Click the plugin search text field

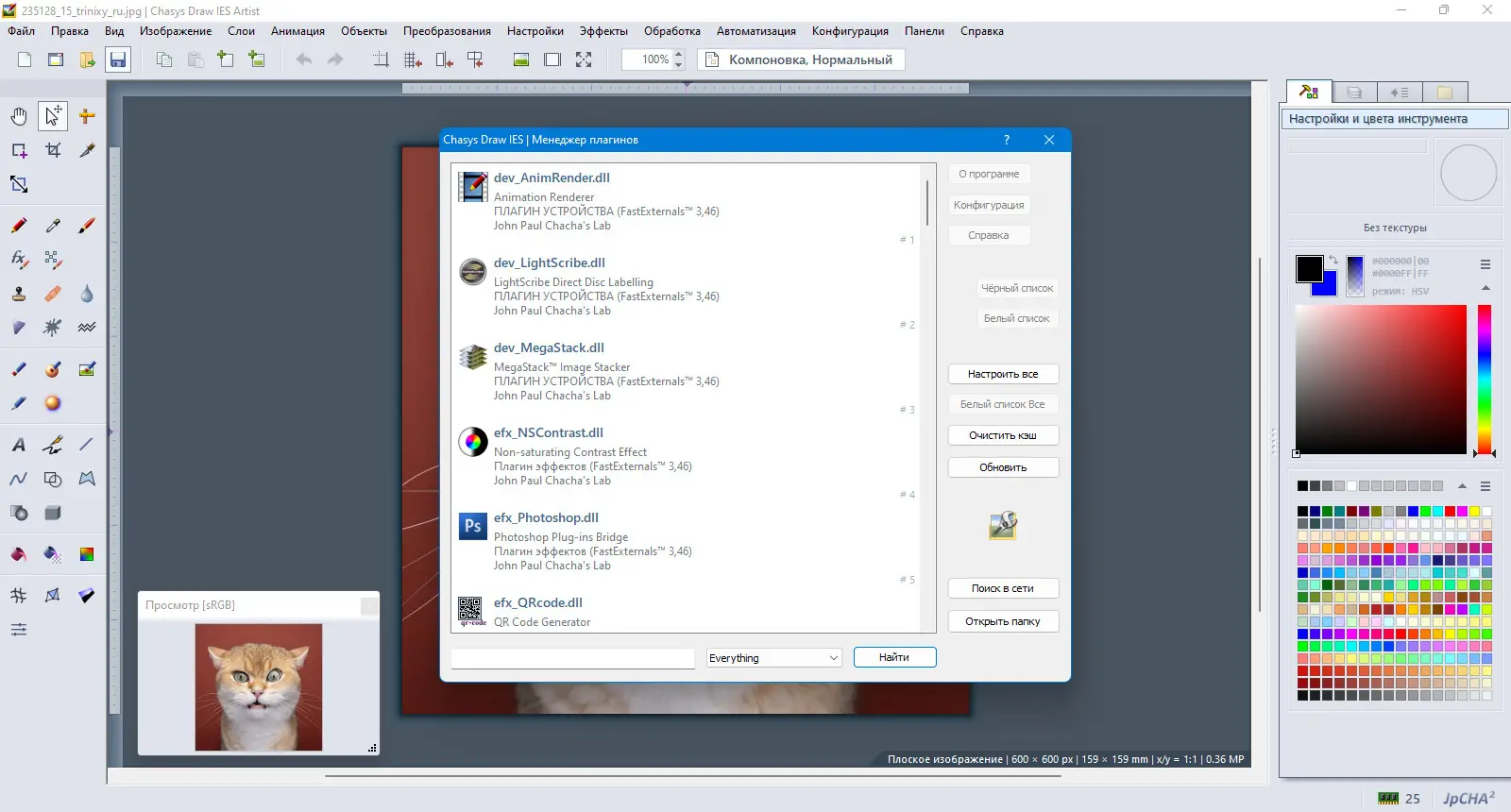point(573,658)
